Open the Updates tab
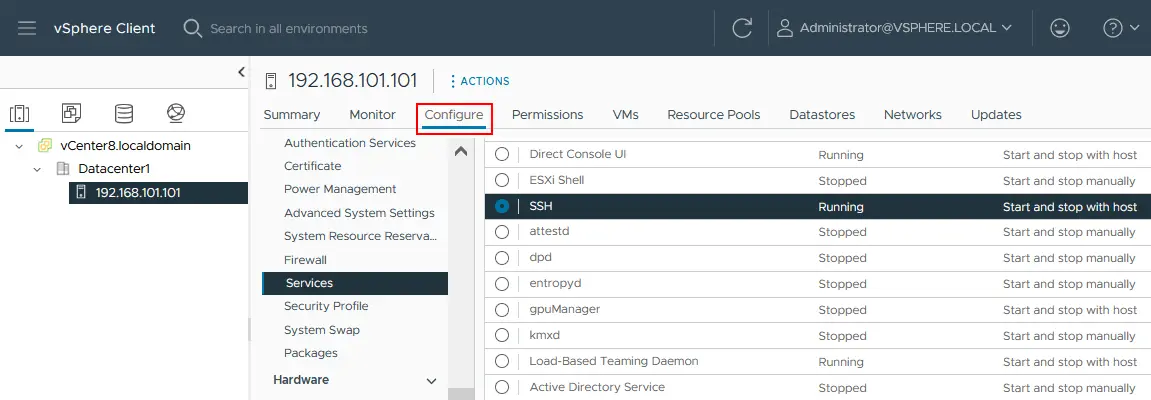The width and height of the screenshot is (1151, 400). point(996,114)
